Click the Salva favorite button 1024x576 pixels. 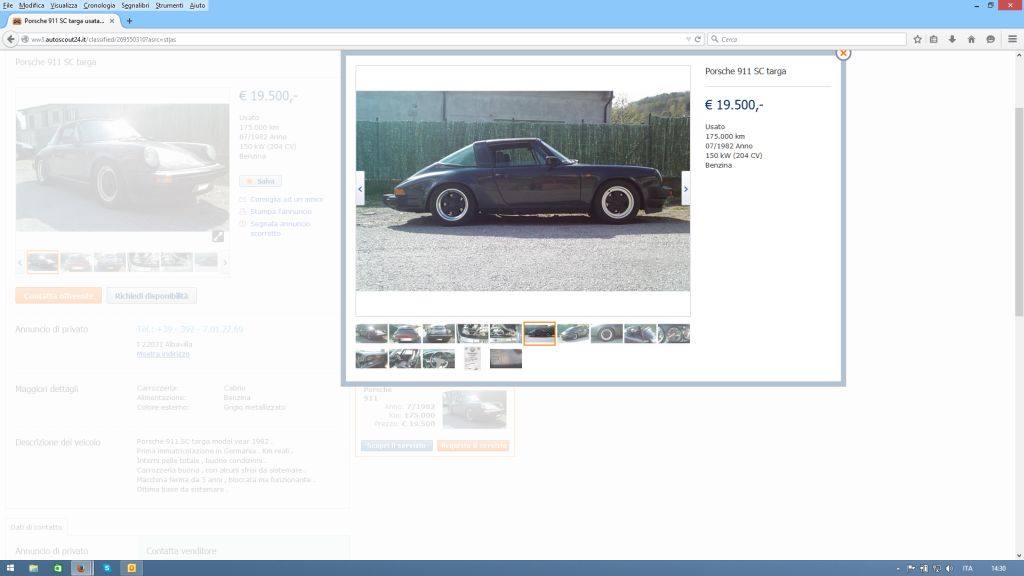(261, 181)
